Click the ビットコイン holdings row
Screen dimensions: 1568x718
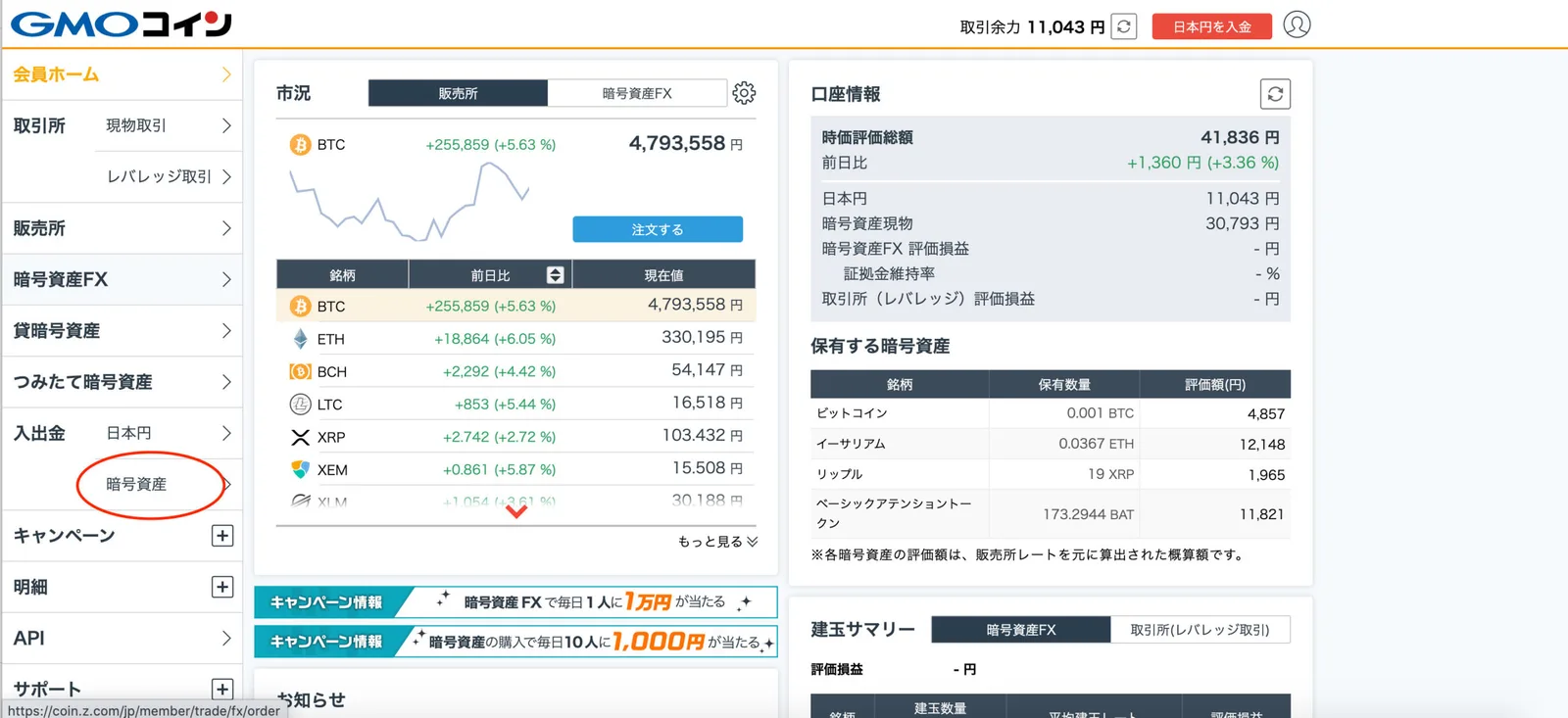point(1051,413)
